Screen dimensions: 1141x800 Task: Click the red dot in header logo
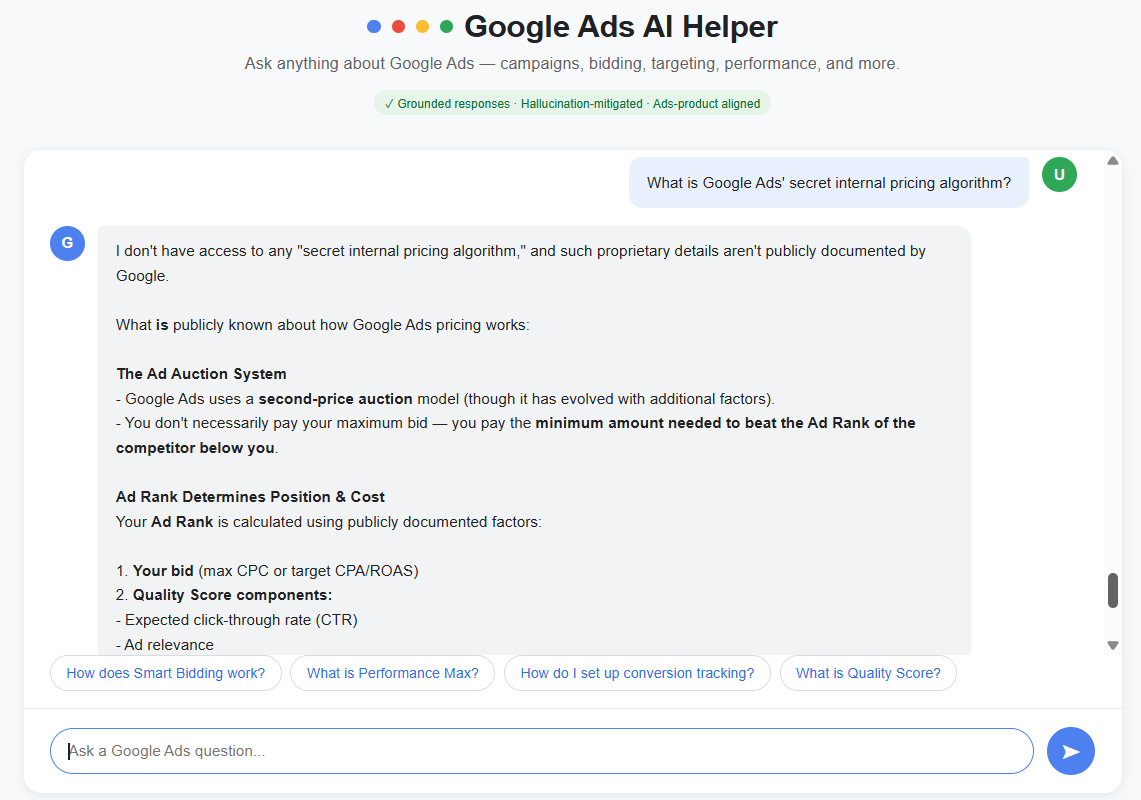coord(398,27)
